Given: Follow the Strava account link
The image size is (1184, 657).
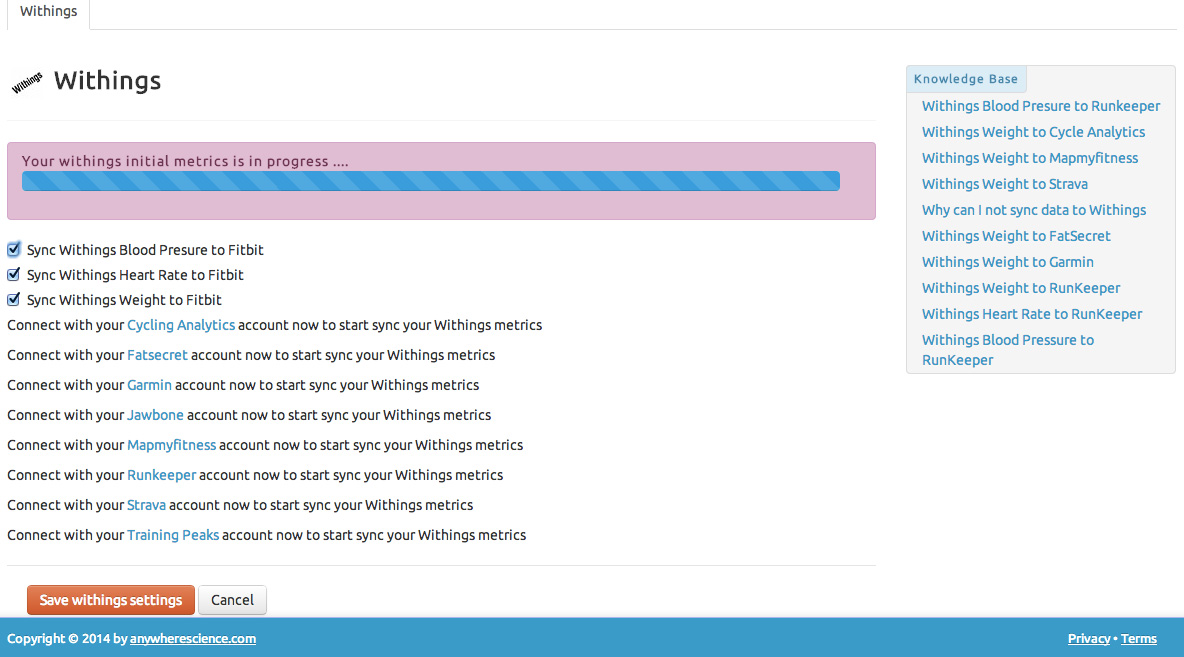Looking at the screenshot, I should pyautogui.click(x=146, y=505).
